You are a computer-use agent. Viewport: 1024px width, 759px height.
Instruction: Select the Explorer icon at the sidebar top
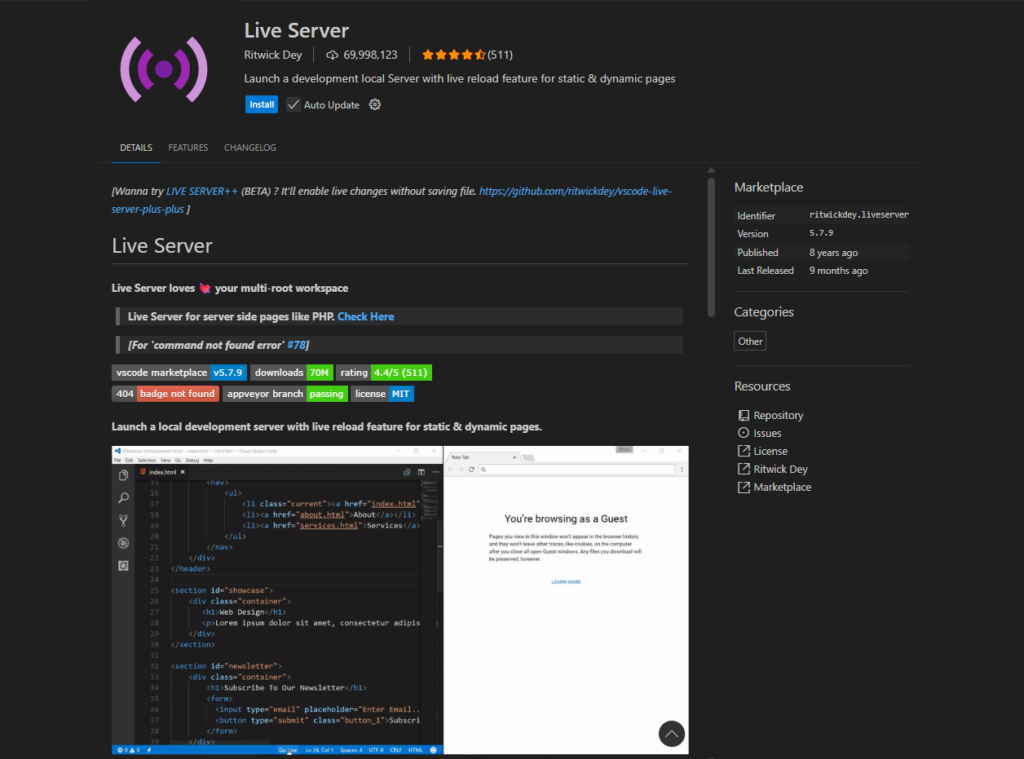tap(122, 475)
